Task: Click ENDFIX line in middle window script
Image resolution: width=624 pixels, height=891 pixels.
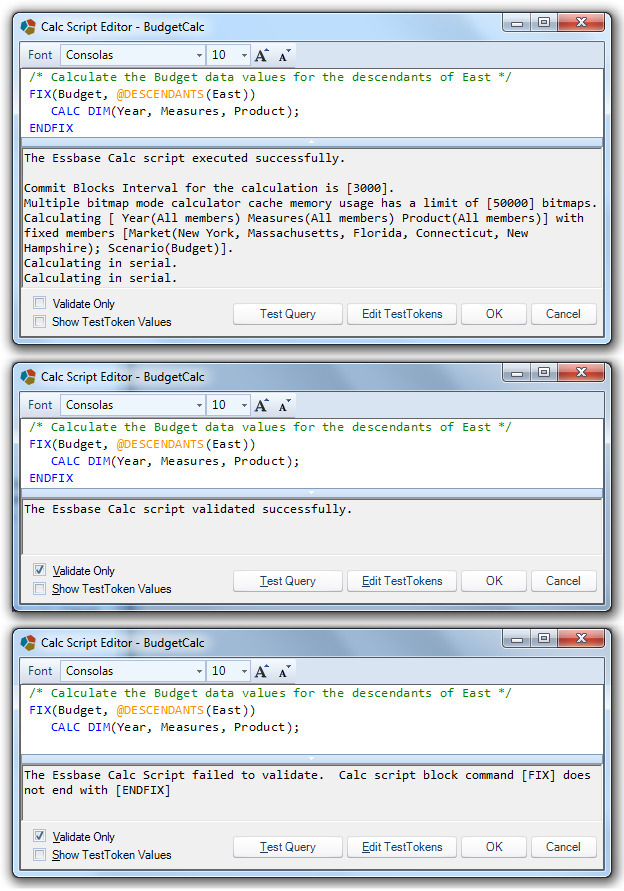Action: (51, 478)
